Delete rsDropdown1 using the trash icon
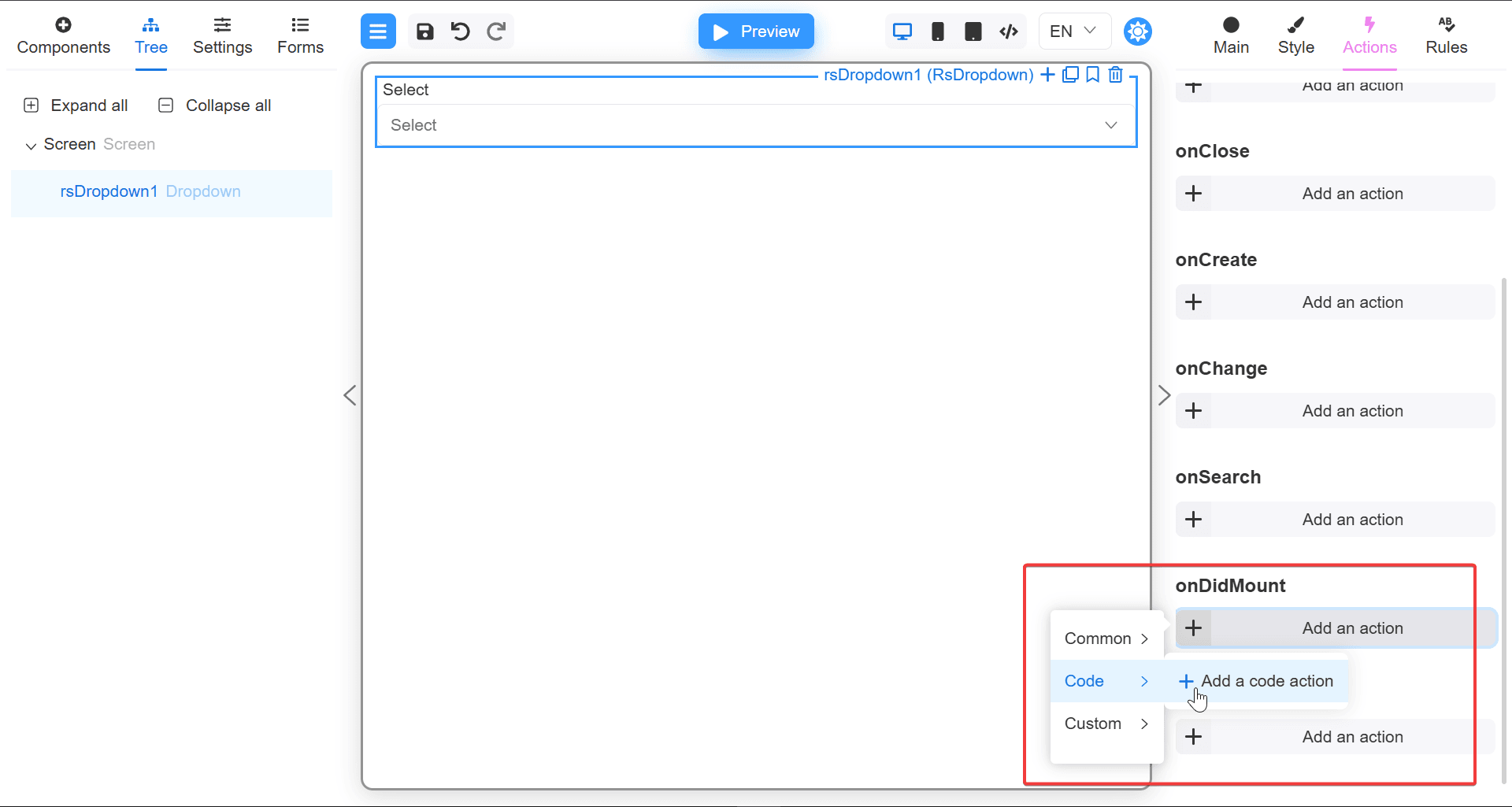 (1115, 75)
